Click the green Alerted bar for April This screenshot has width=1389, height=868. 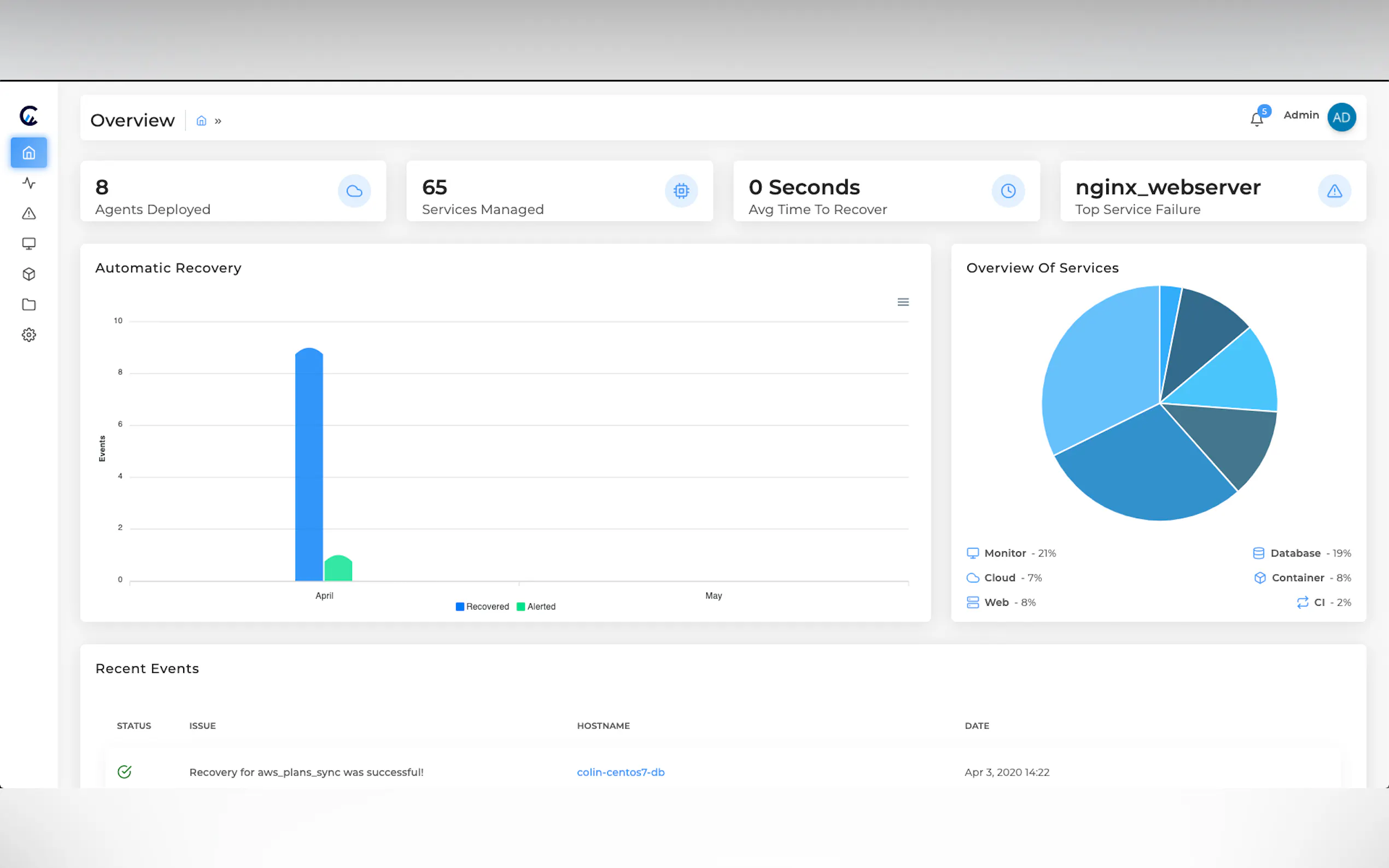[338, 568]
